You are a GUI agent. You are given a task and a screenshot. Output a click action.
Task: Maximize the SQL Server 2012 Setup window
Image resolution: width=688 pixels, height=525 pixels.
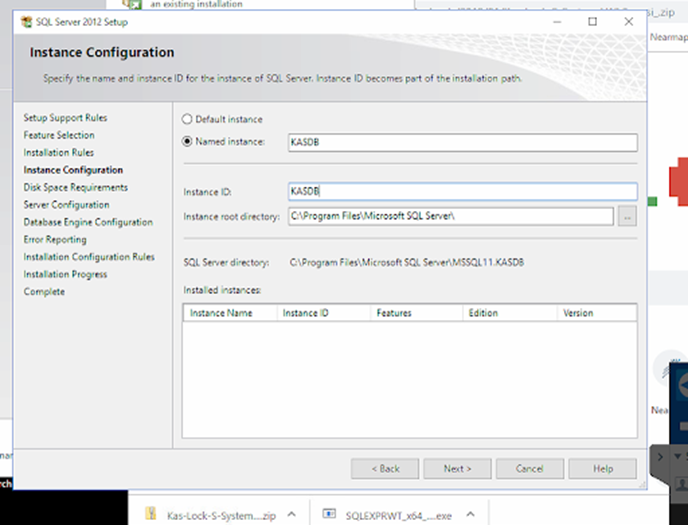coord(592,21)
